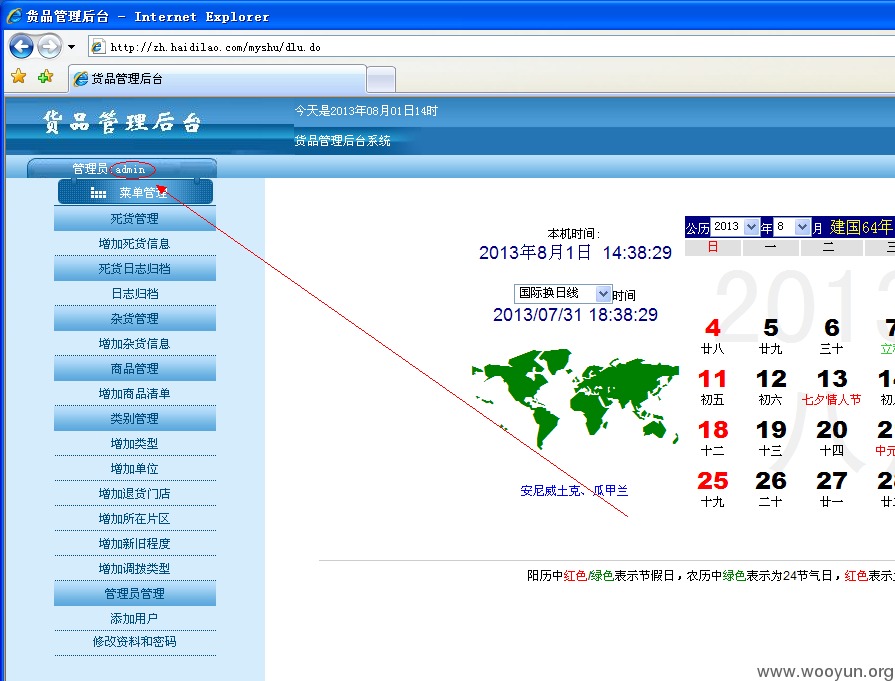Click the 货品管理后台系统 header text
The height and width of the screenshot is (681, 895).
pyautogui.click(x=342, y=140)
